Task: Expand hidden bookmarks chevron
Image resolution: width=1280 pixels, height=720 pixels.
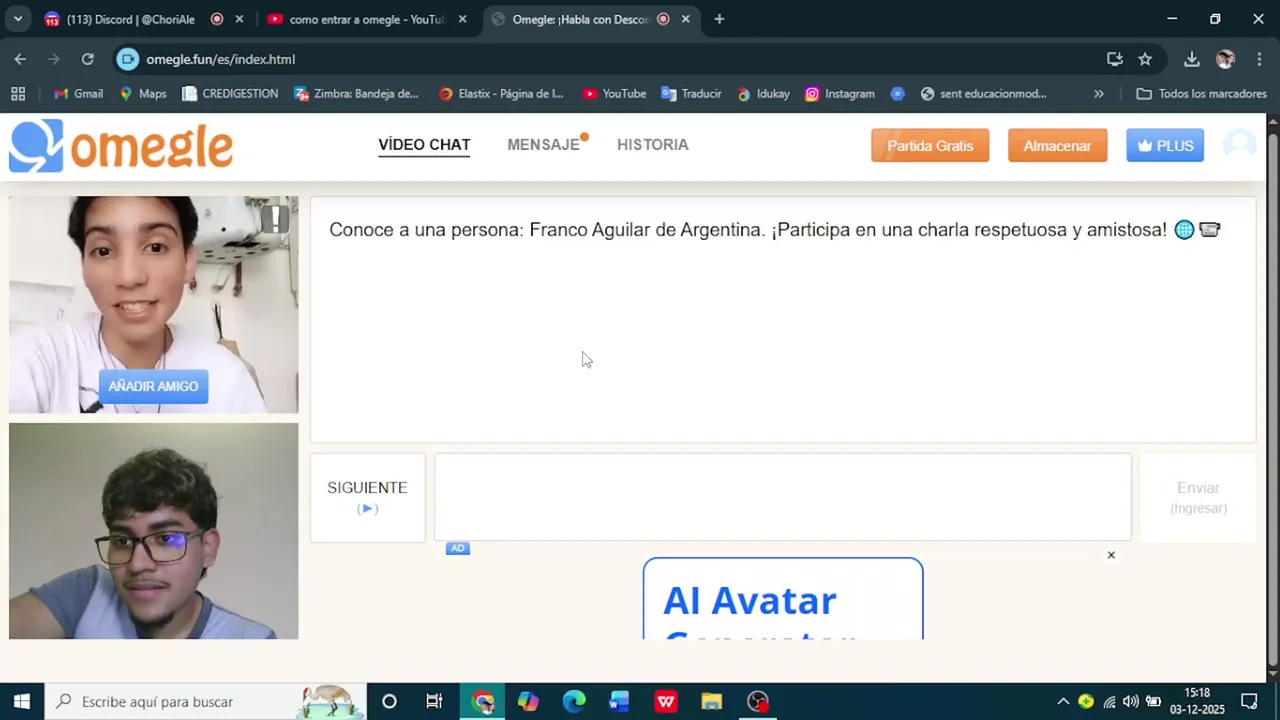Action: click(1099, 93)
